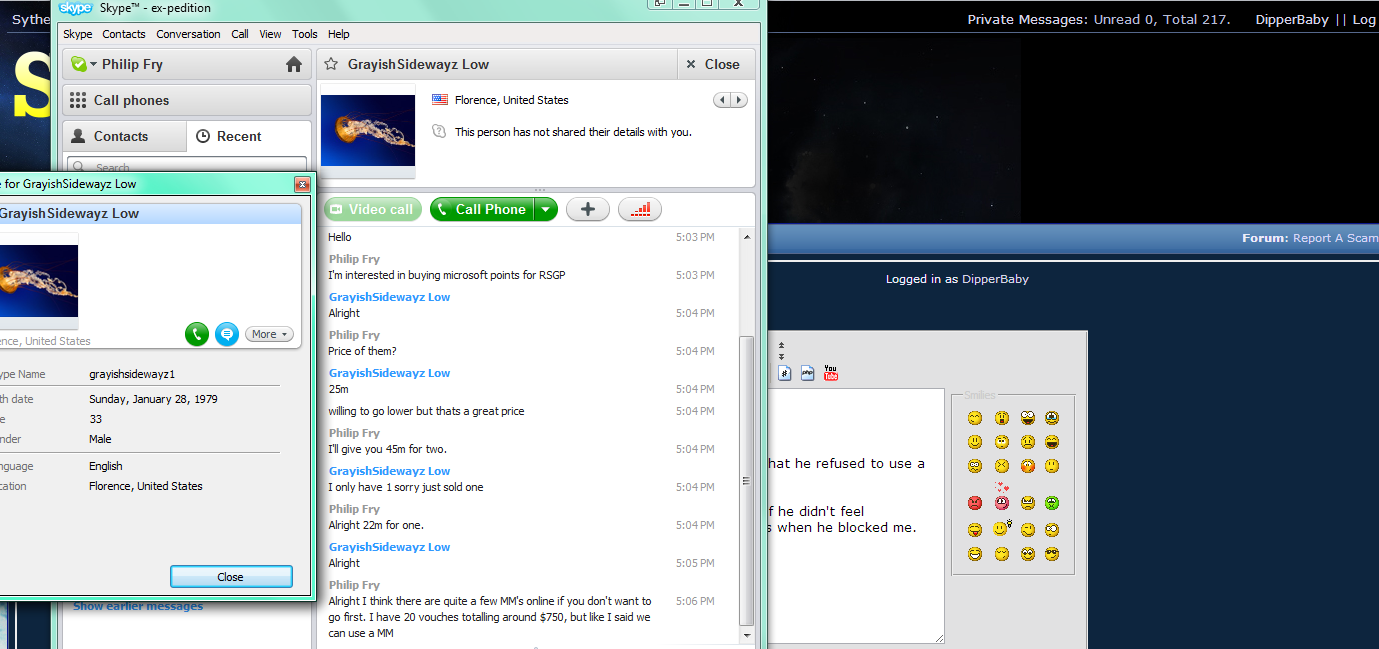This screenshot has height=649, width=1379.
Task: Open the Tools menu
Action: point(305,34)
